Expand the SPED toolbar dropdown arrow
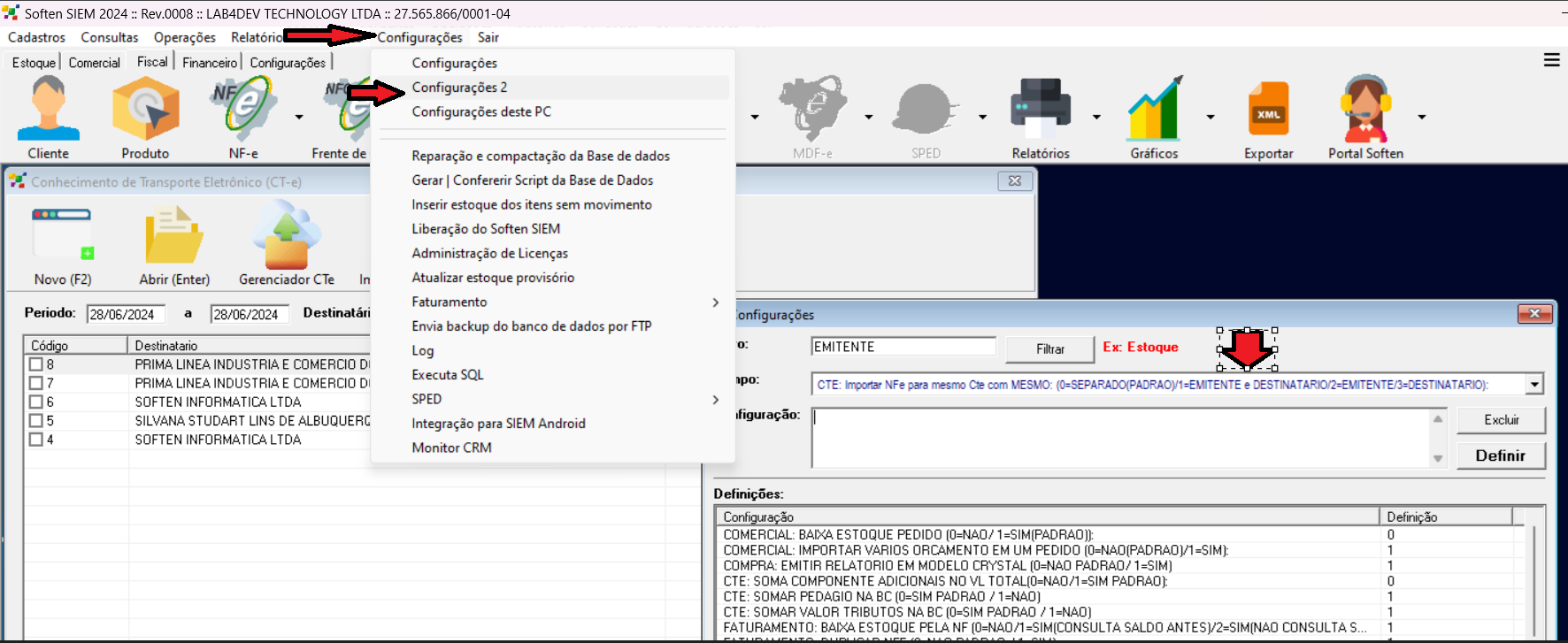This screenshot has width=1568, height=643. click(x=982, y=117)
